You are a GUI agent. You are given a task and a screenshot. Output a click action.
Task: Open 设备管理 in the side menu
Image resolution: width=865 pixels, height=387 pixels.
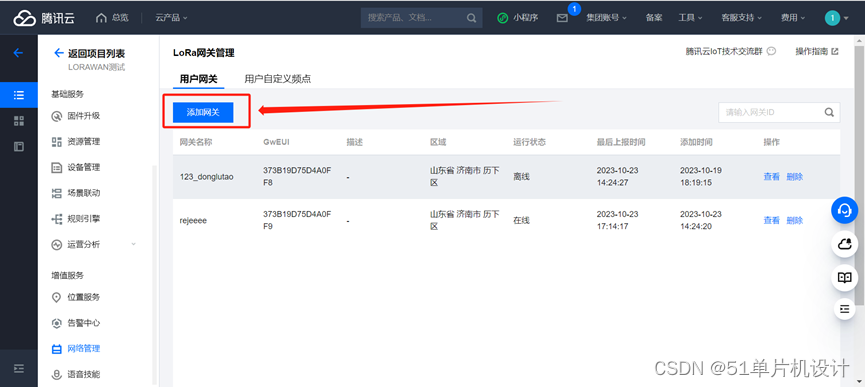84,167
